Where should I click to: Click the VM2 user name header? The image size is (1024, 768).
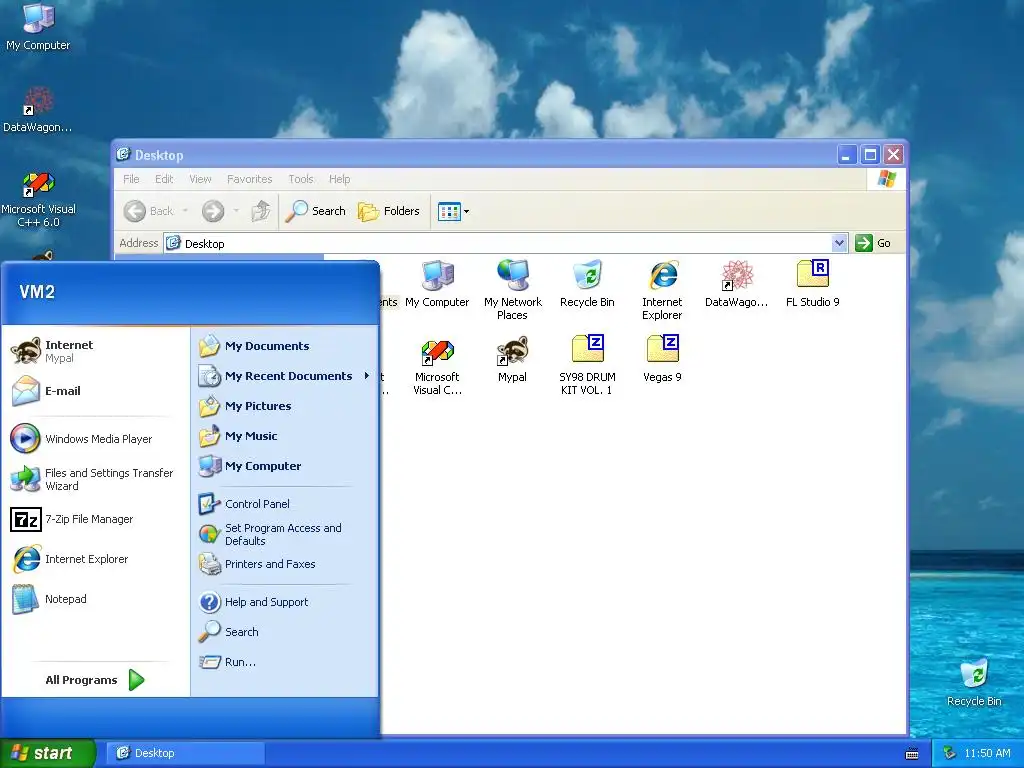(37, 292)
